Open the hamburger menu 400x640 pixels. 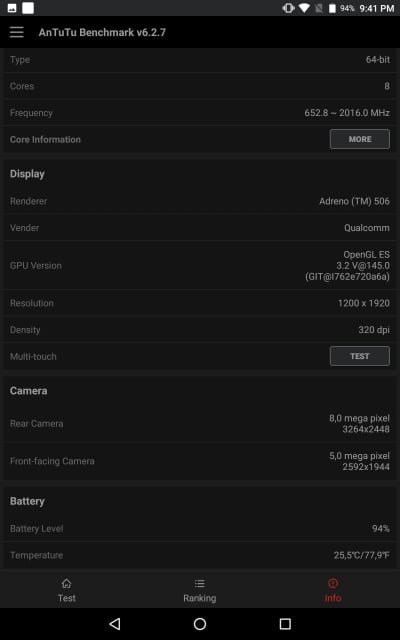pyautogui.click(x=17, y=32)
